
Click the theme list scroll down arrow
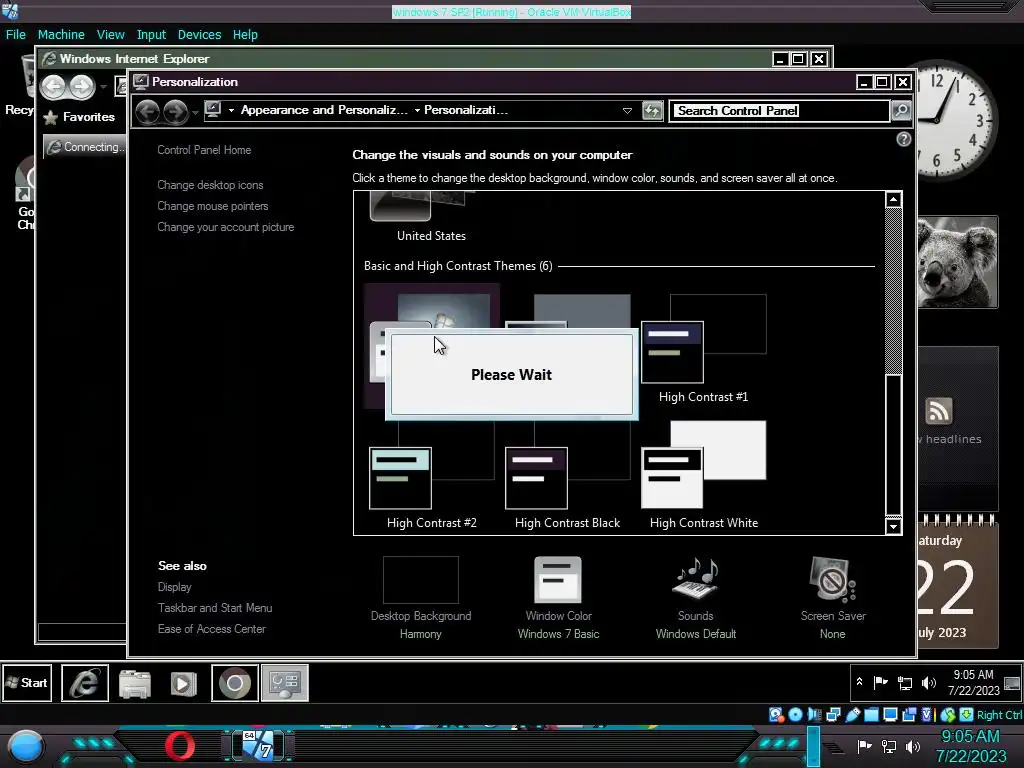point(893,526)
